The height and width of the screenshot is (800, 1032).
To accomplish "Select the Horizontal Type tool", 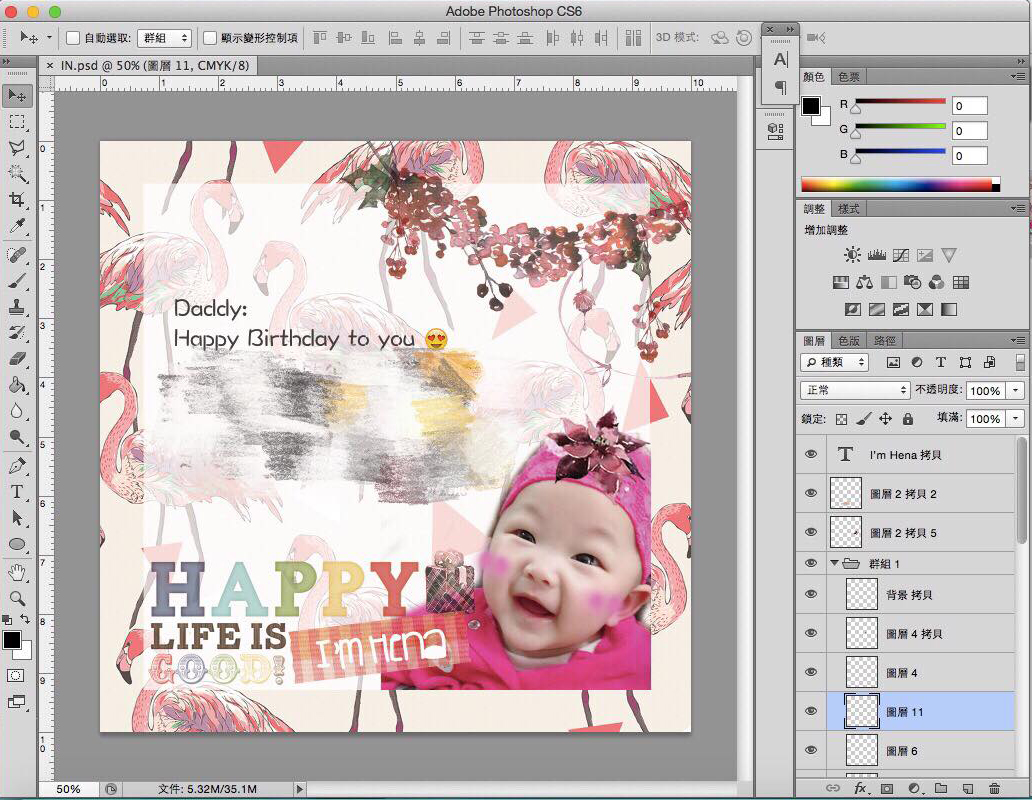I will (17, 492).
